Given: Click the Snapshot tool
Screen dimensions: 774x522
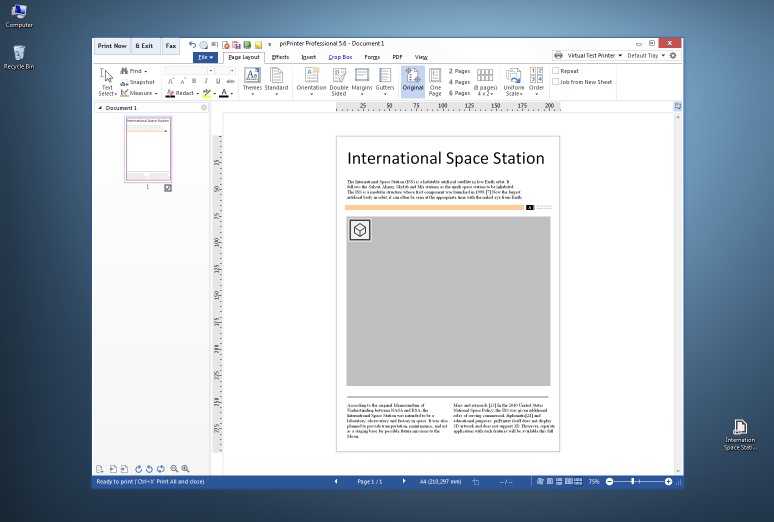Looking at the screenshot, I should coord(138,82).
